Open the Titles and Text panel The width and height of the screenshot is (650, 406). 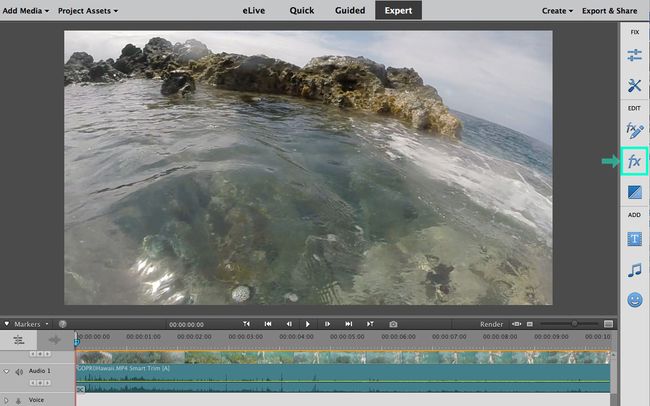pyautogui.click(x=634, y=239)
